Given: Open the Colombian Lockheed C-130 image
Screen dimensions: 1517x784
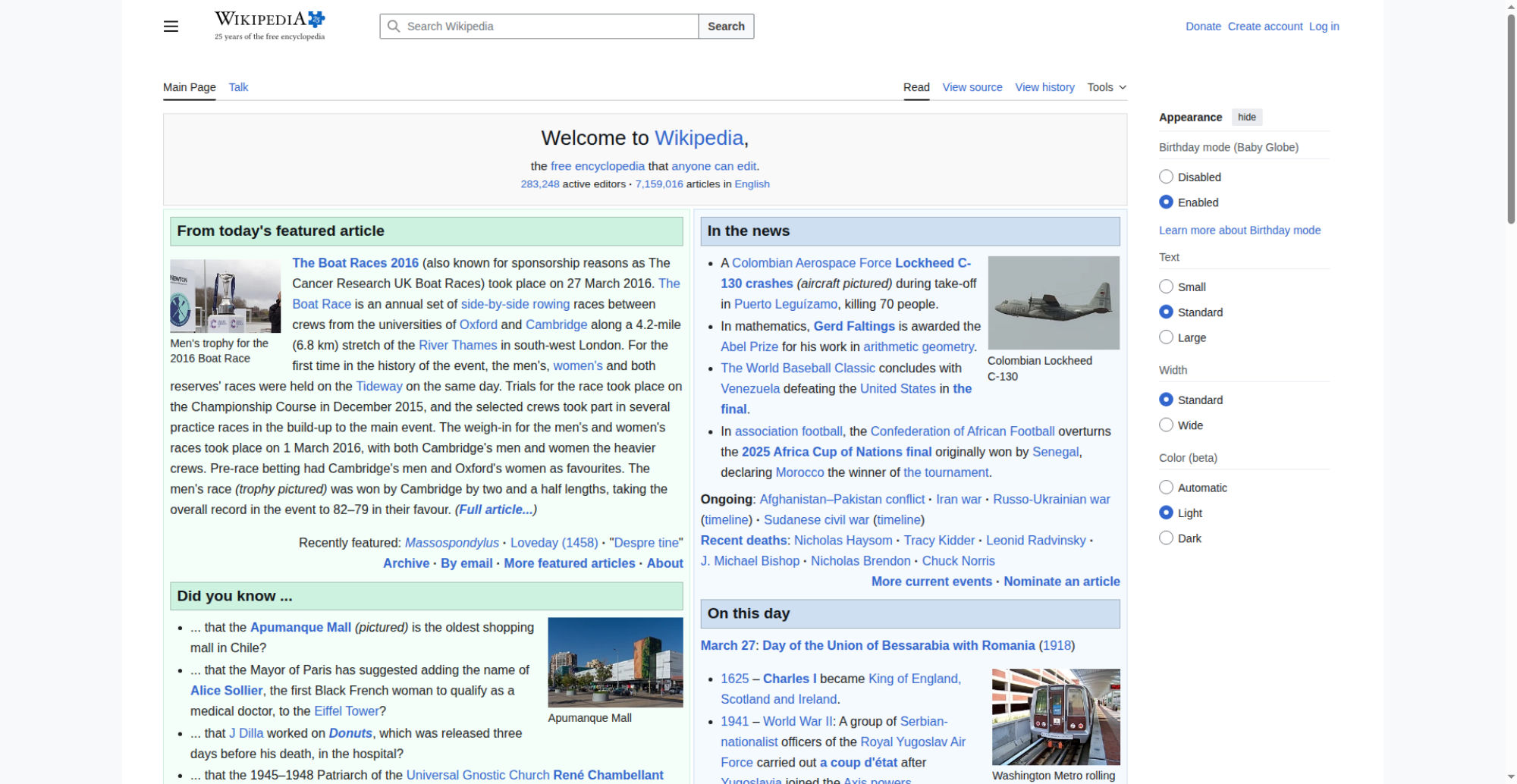Looking at the screenshot, I should pyautogui.click(x=1053, y=303).
